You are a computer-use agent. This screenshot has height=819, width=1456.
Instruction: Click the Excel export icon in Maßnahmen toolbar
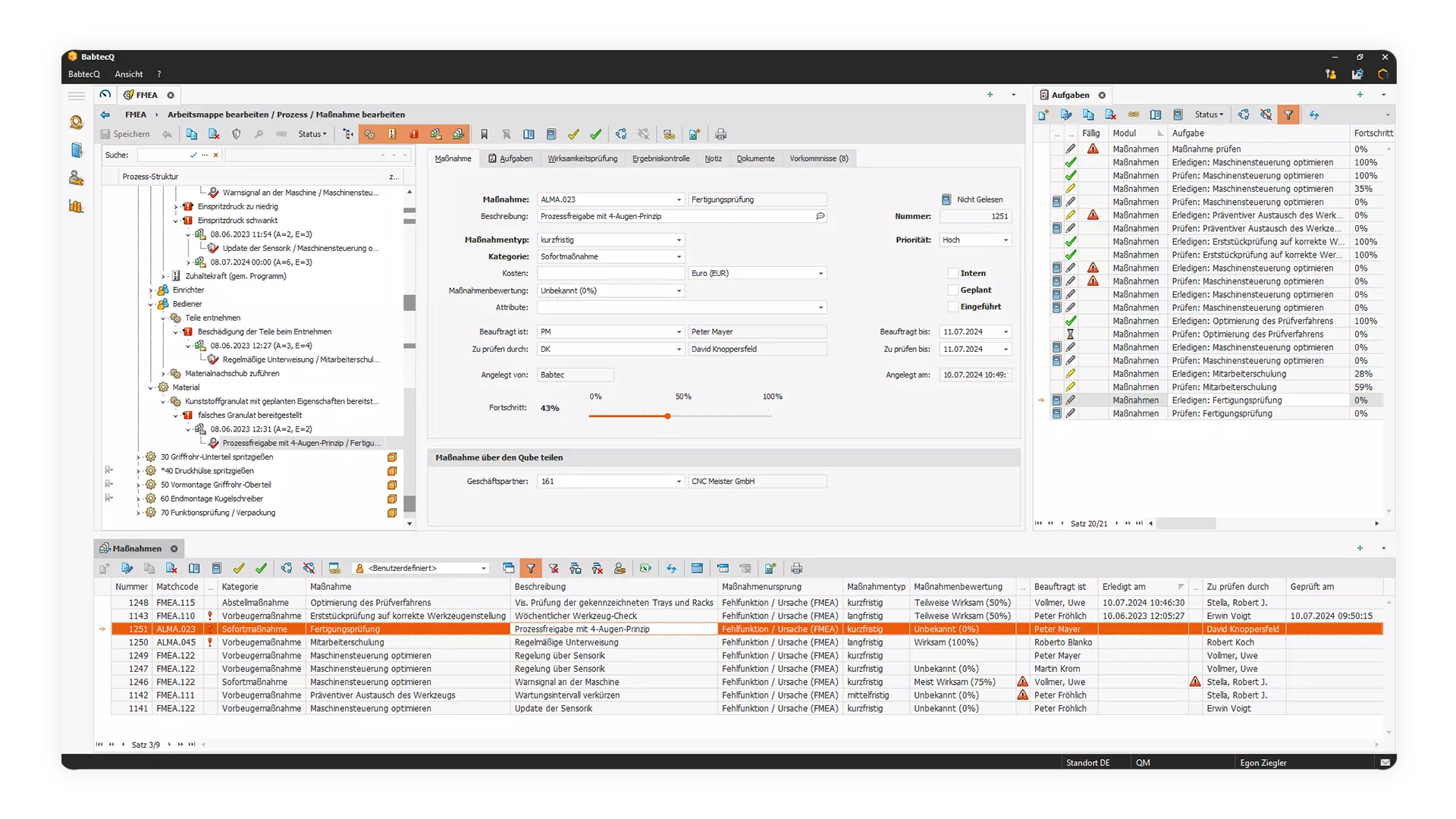645,568
